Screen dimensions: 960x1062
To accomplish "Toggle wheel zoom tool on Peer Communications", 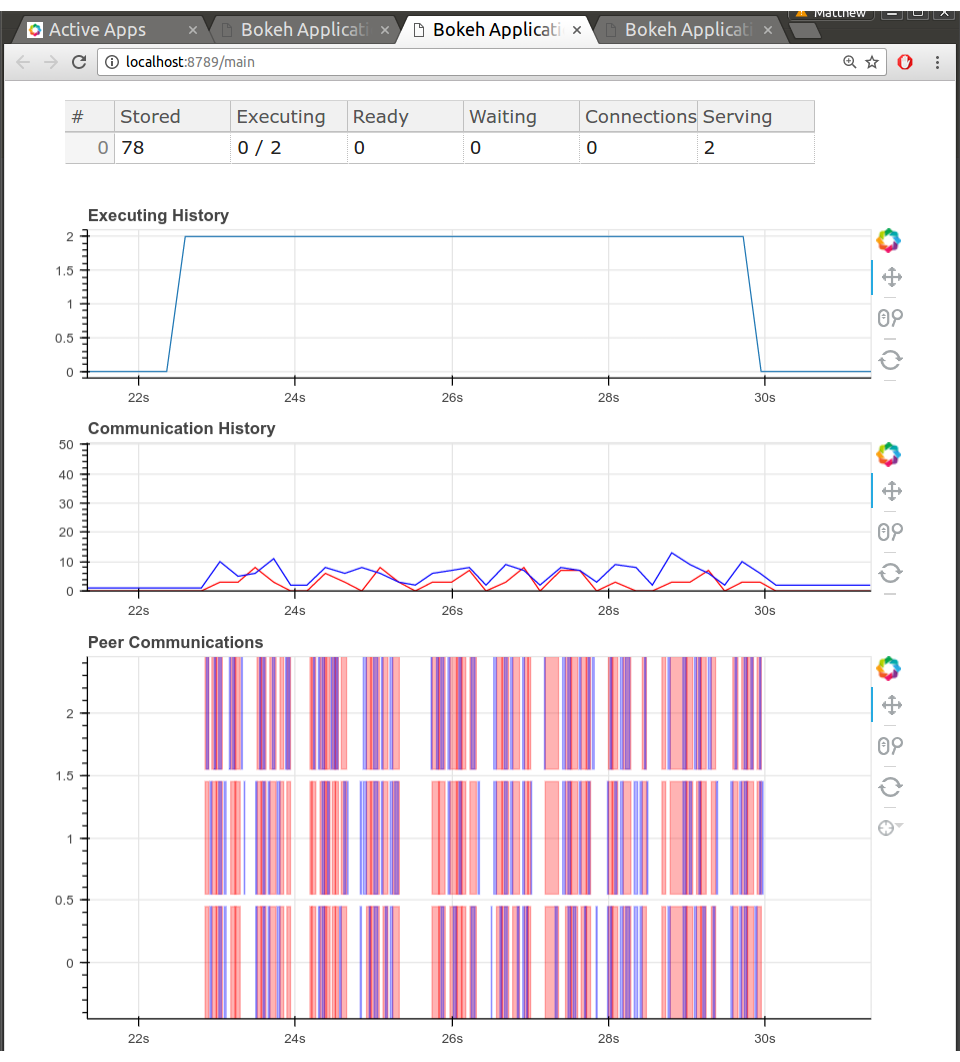I will pos(889,745).
